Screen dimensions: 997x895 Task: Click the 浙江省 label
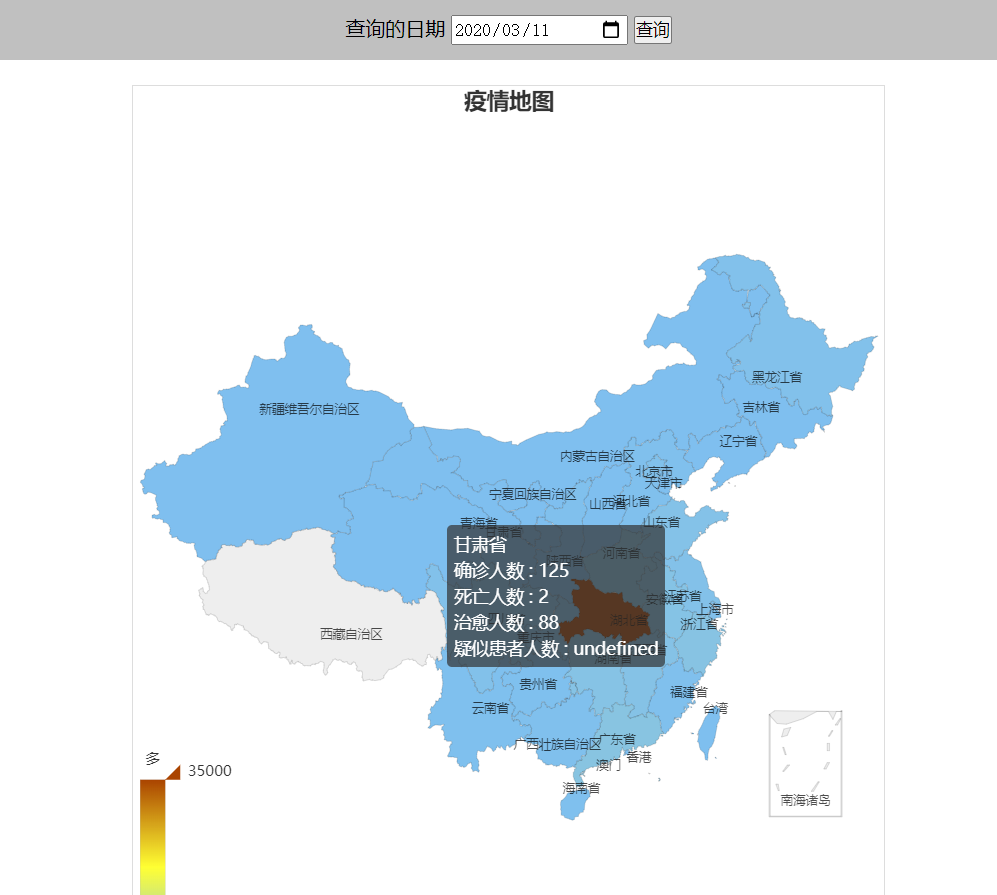click(x=699, y=624)
